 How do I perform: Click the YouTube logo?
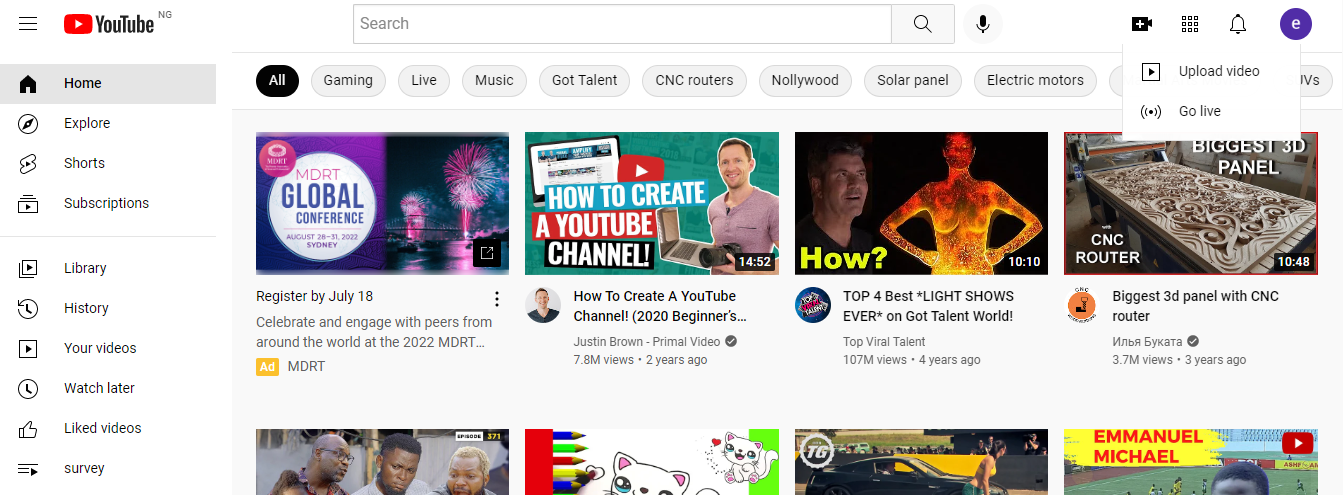coord(109,24)
